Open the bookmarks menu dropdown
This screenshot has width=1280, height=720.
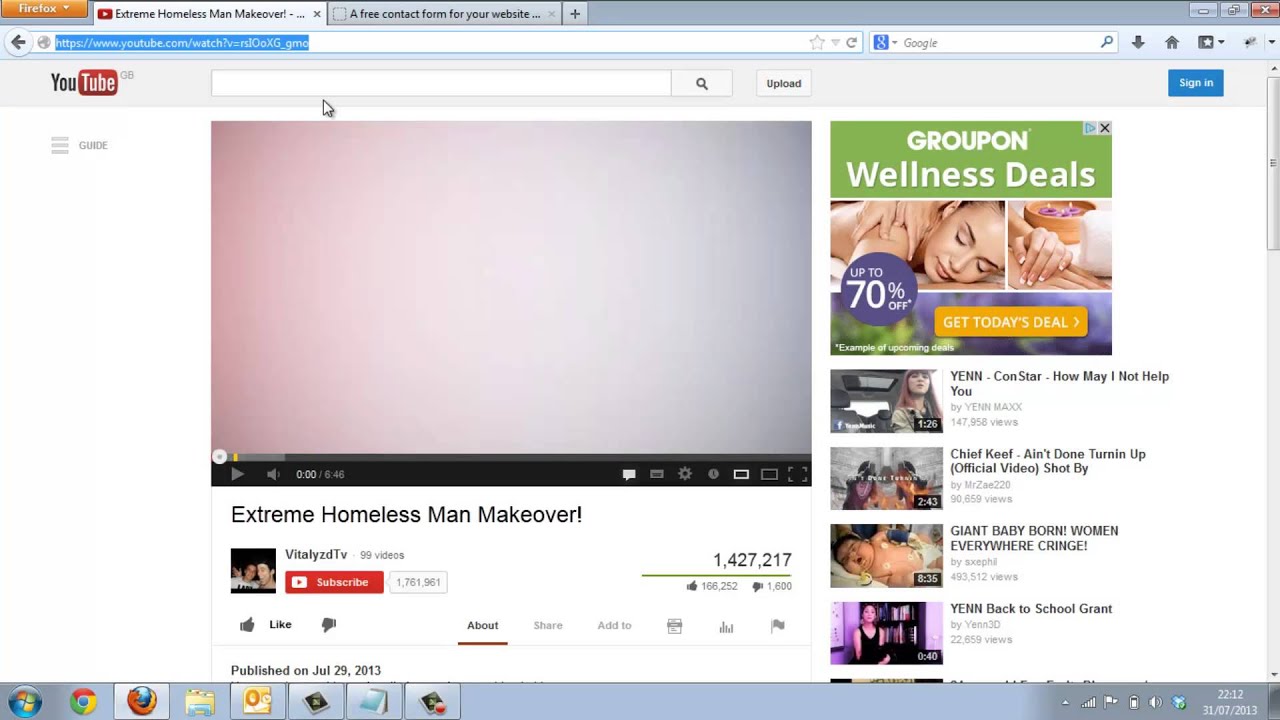1211,42
